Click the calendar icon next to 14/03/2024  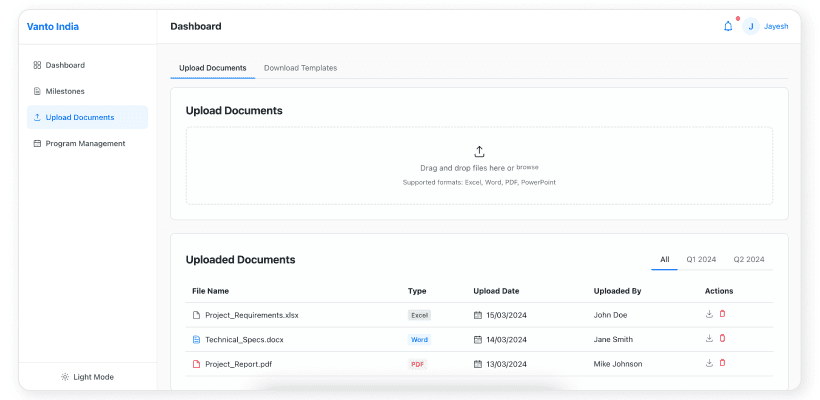pyautogui.click(x=477, y=339)
